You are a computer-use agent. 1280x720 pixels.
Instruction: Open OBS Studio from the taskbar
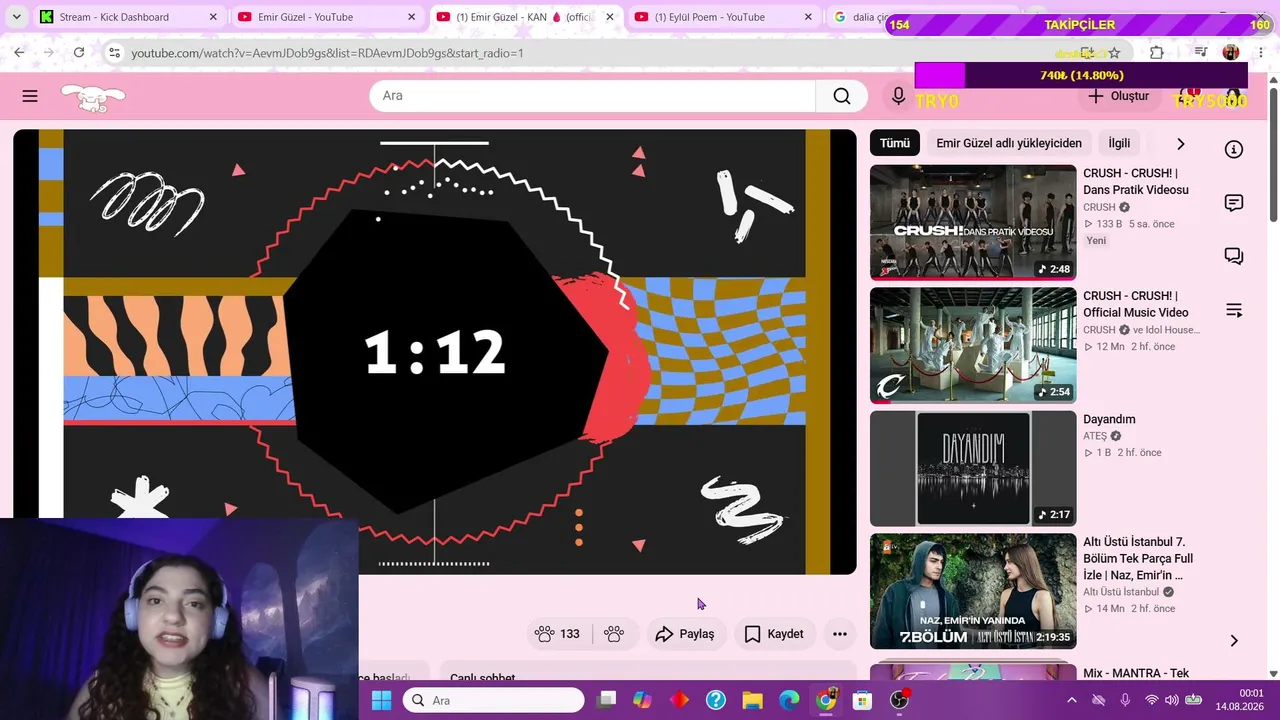[900, 700]
